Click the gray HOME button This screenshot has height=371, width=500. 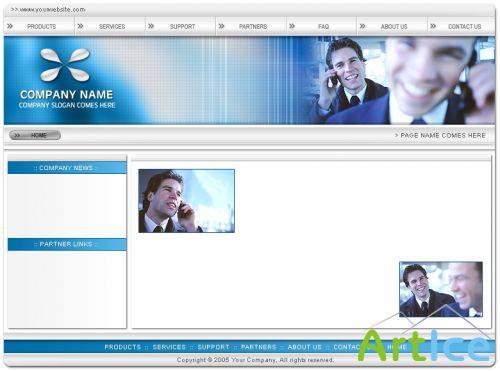pyautogui.click(x=35, y=135)
